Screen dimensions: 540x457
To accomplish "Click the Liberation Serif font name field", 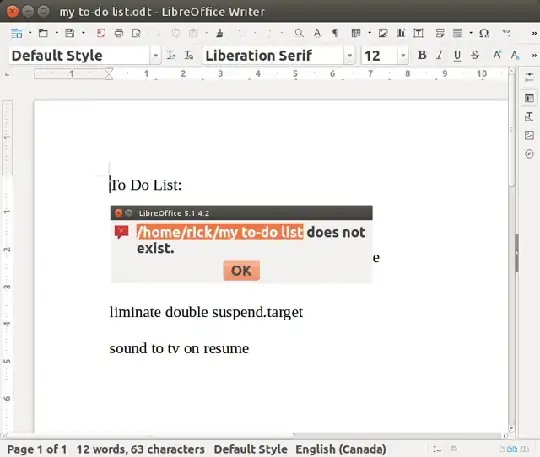I will [273, 55].
